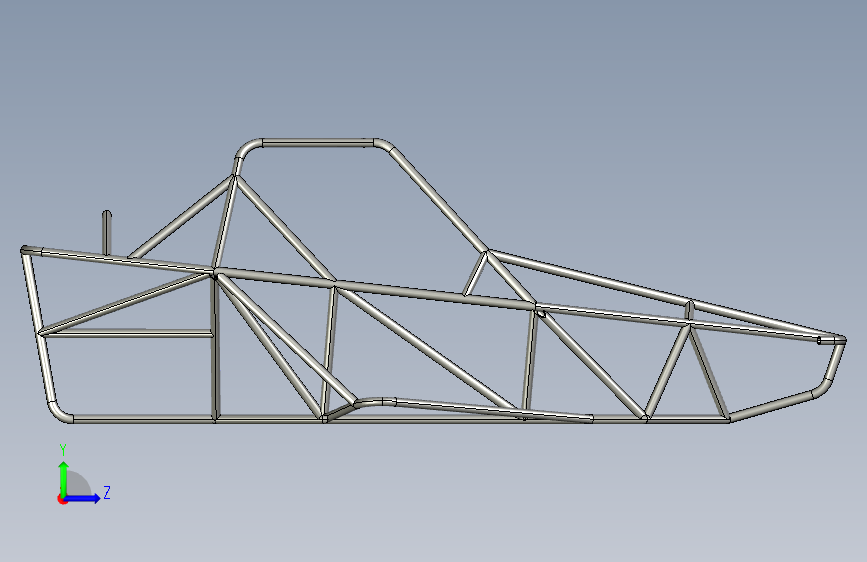Select the short vertical stub tube on the frame
Screen dimensions: 867x562
107,232
